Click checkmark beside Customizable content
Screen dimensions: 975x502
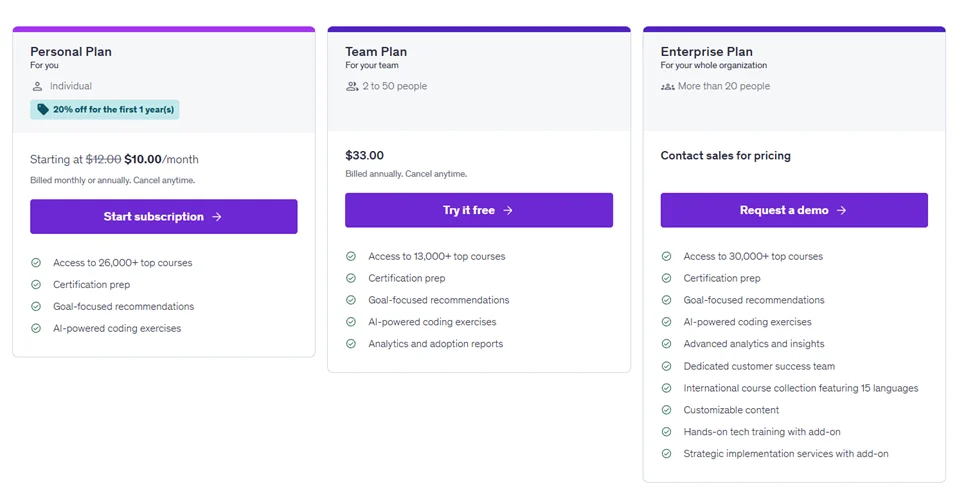(x=666, y=410)
